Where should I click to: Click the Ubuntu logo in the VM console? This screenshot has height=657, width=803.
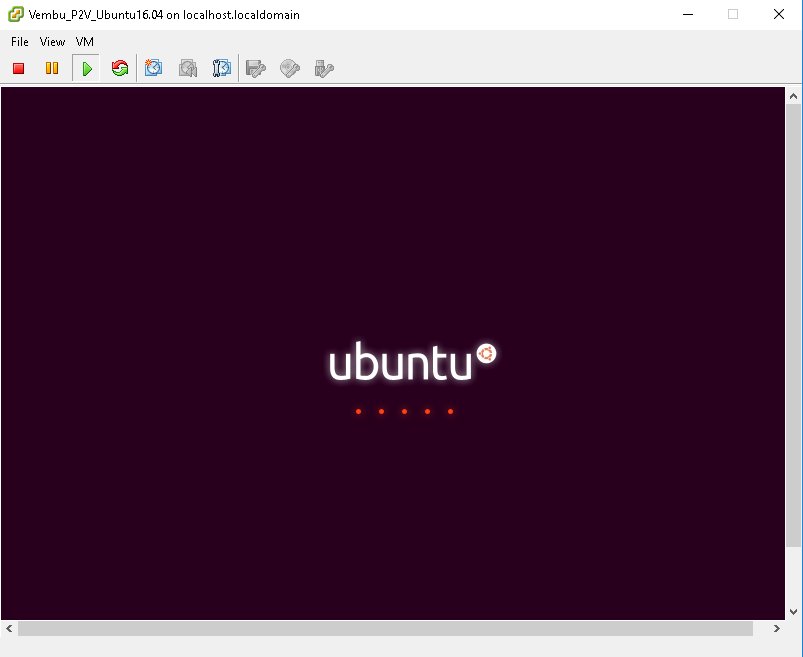pos(413,362)
